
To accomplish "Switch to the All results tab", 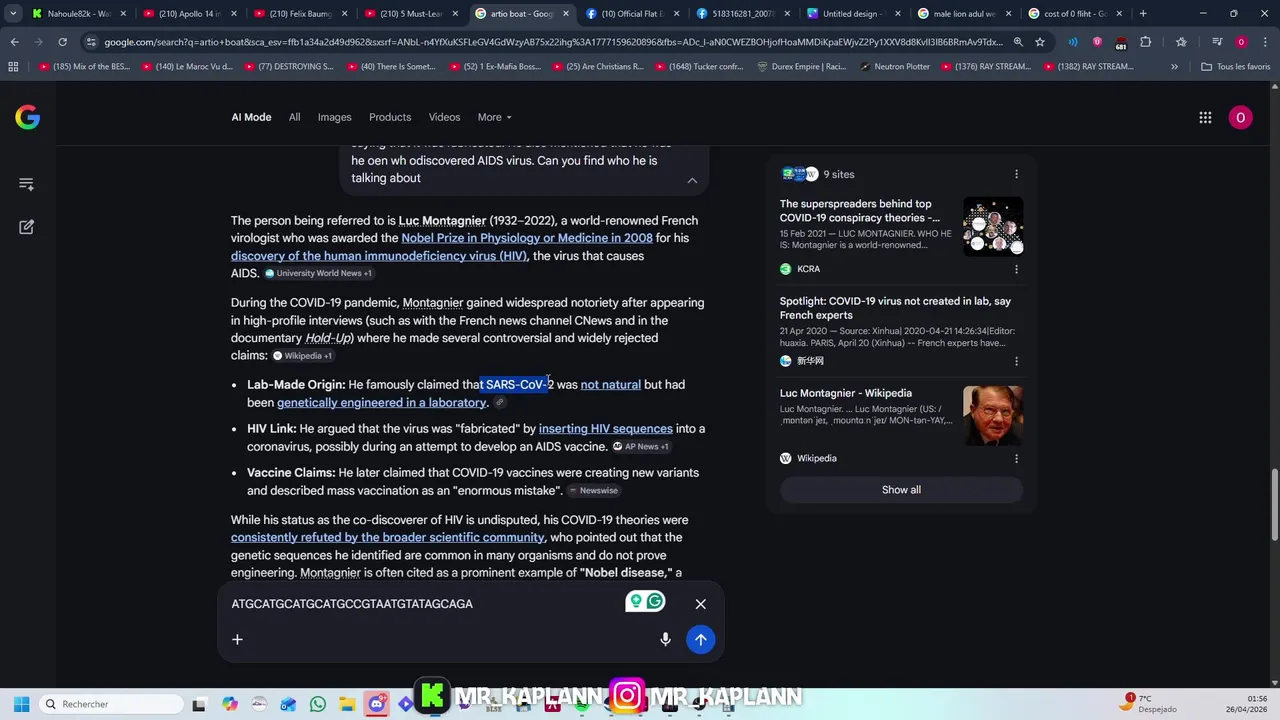I will (x=294, y=117).
